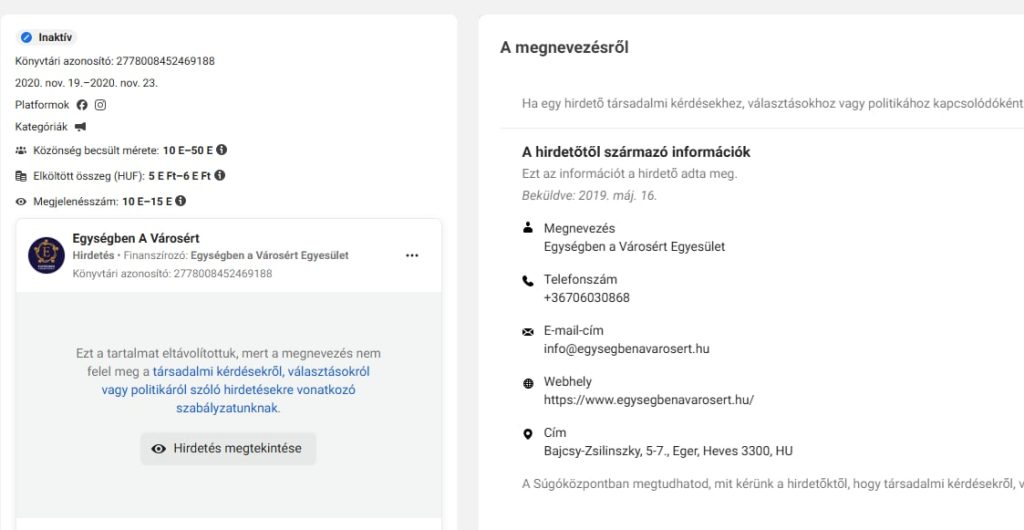Click the person icon beside Megnevezés
Viewport: 1024px width, 530px height.
point(528,229)
